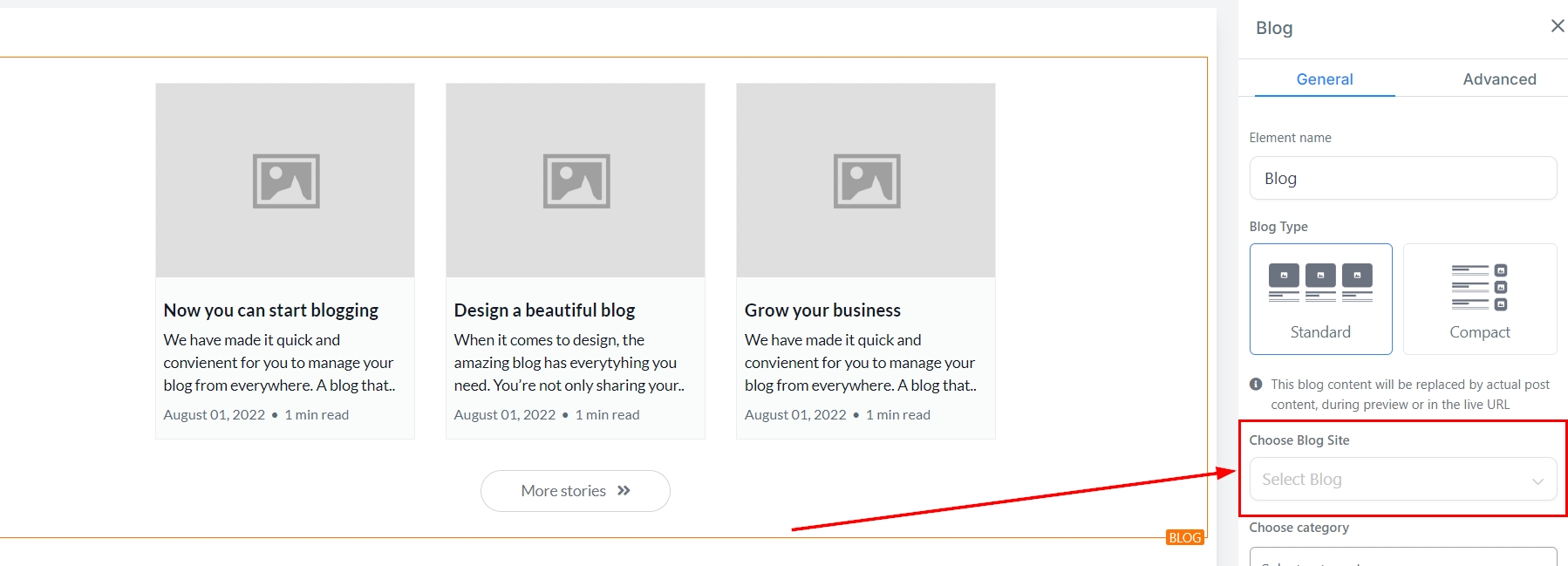Expand the Choose category dropdown
The height and width of the screenshot is (566, 1568).
1402,558
